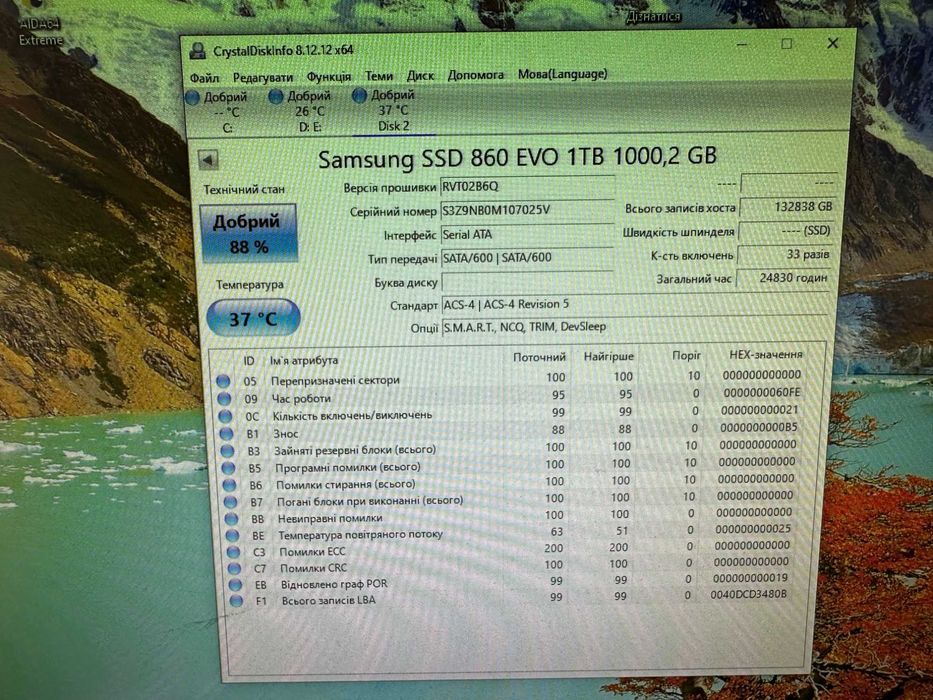This screenshot has height=700, width=933.
Task: Click status icon for Час роботи row
Action: 224,399
